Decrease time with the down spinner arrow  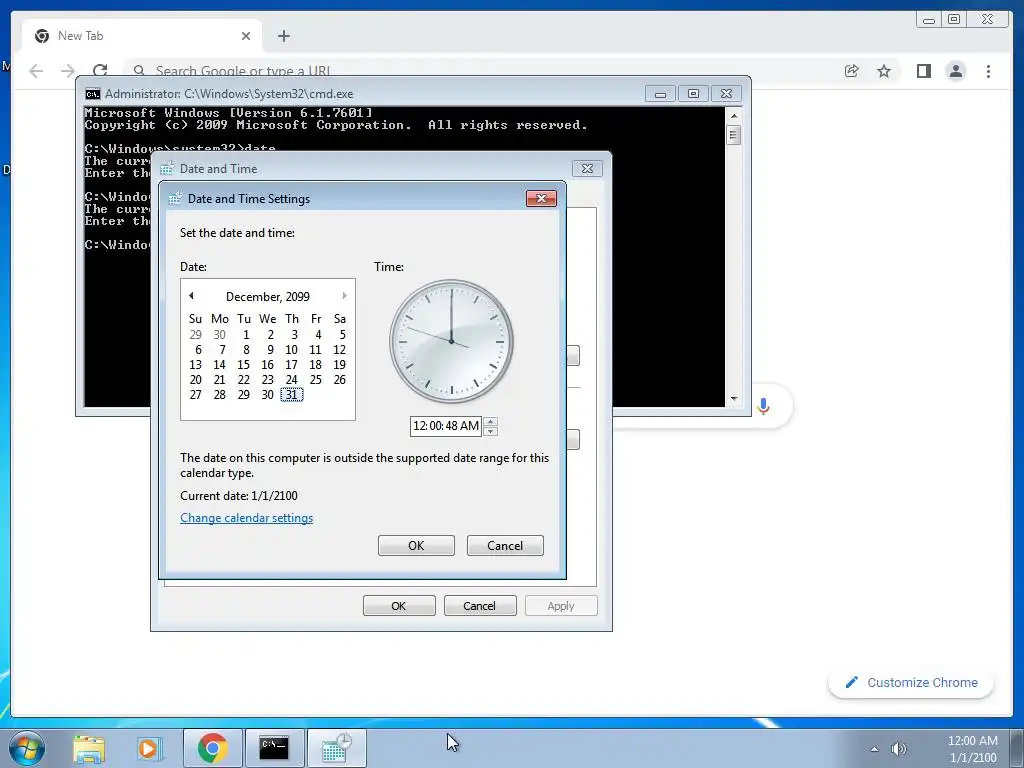[x=490, y=431]
